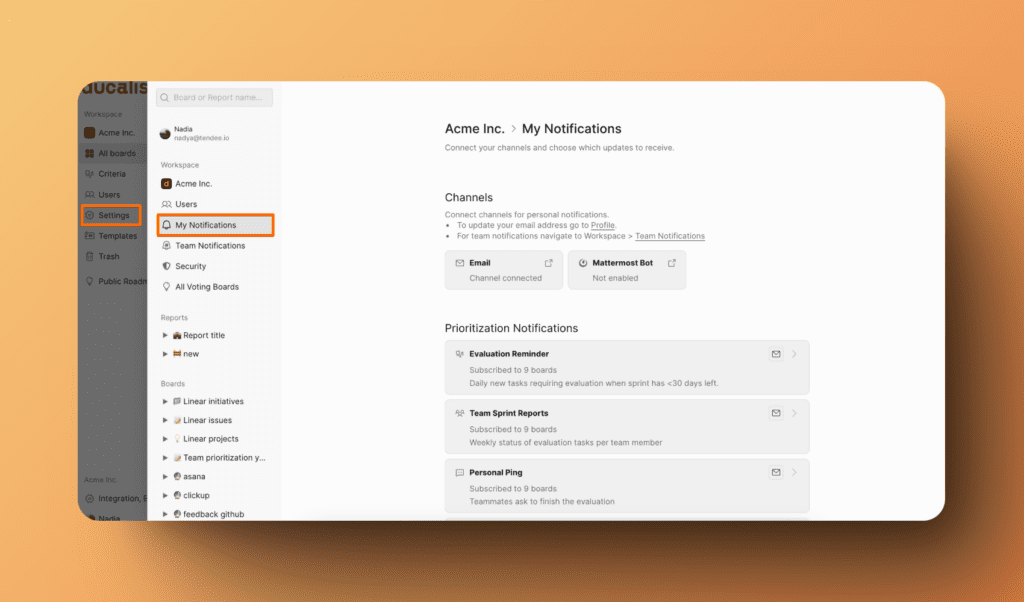Select Settings in the left sidebar
Screen dimensions: 1024x602
coord(110,214)
